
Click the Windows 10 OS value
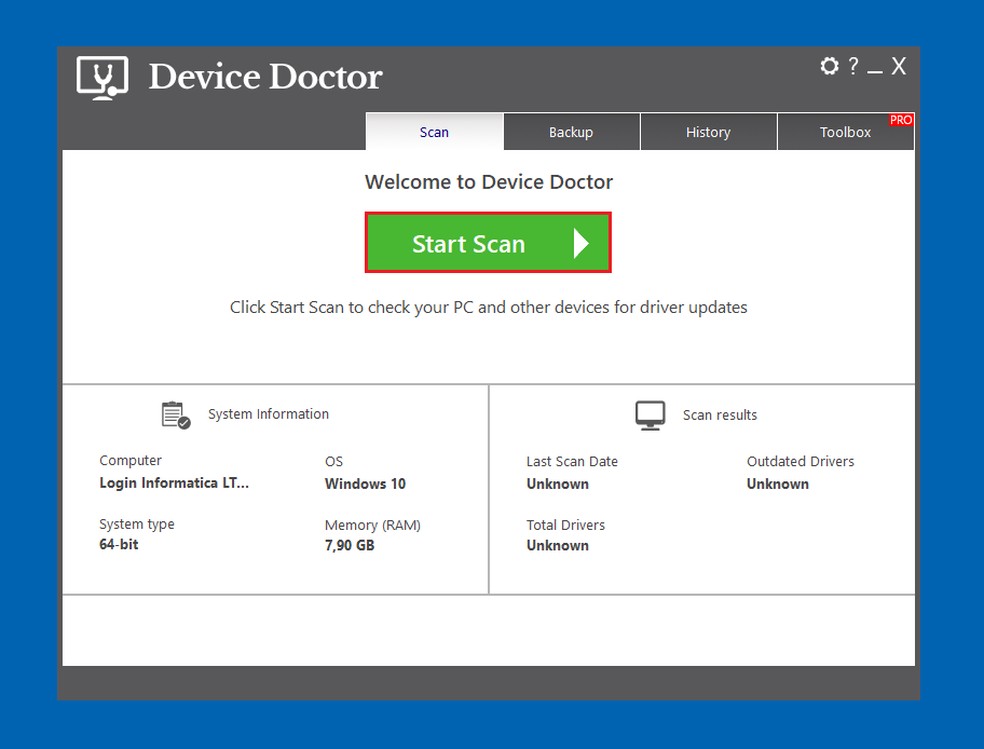click(365, 484)
